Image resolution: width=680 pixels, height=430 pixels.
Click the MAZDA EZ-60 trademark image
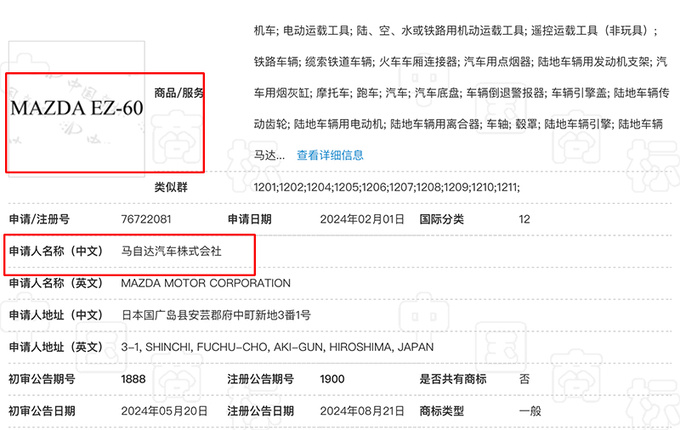77,108
